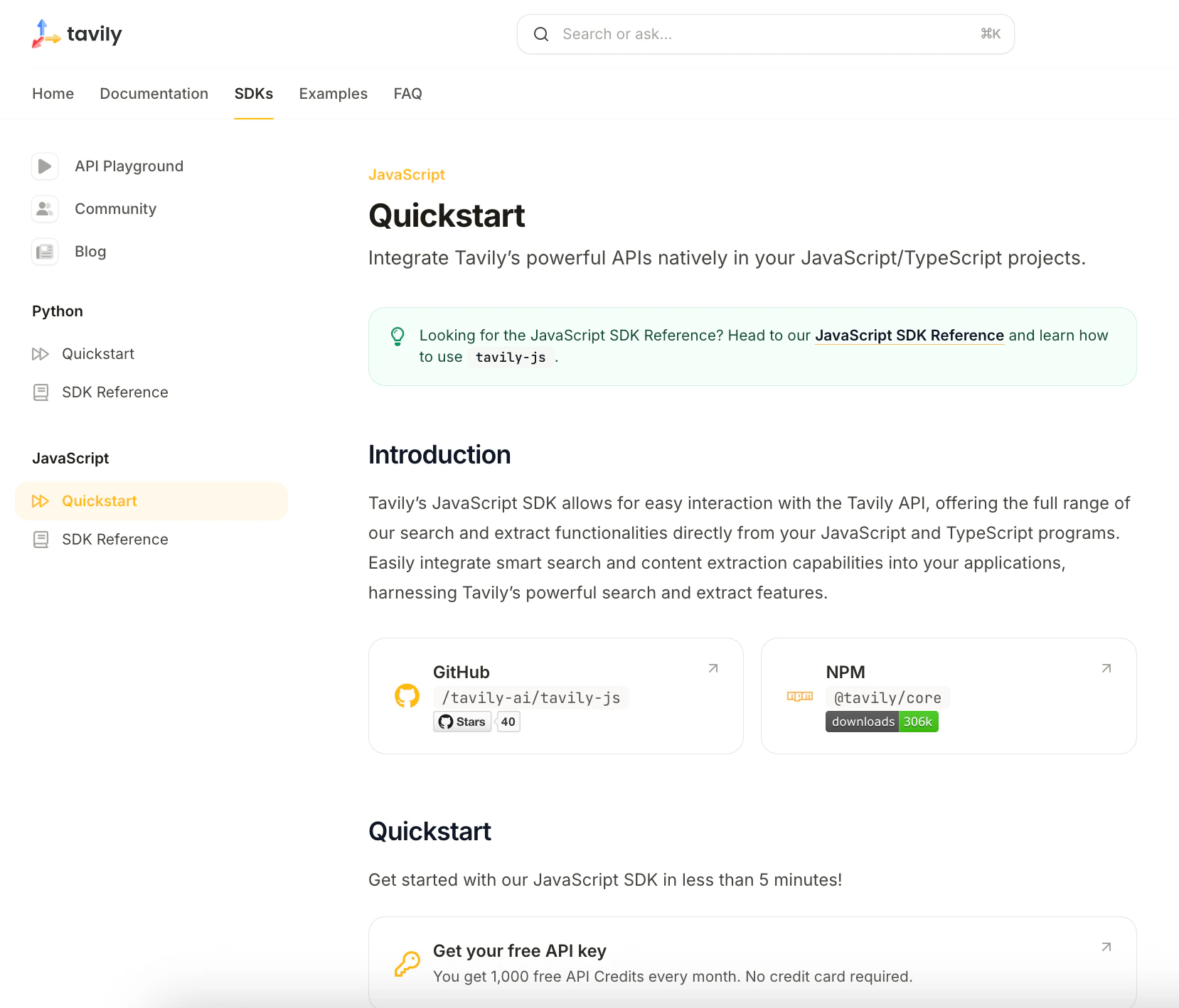Click the ⌘K shortcut hint
The height and width of the screenshot is (1008, 1179).
(991, 34)
